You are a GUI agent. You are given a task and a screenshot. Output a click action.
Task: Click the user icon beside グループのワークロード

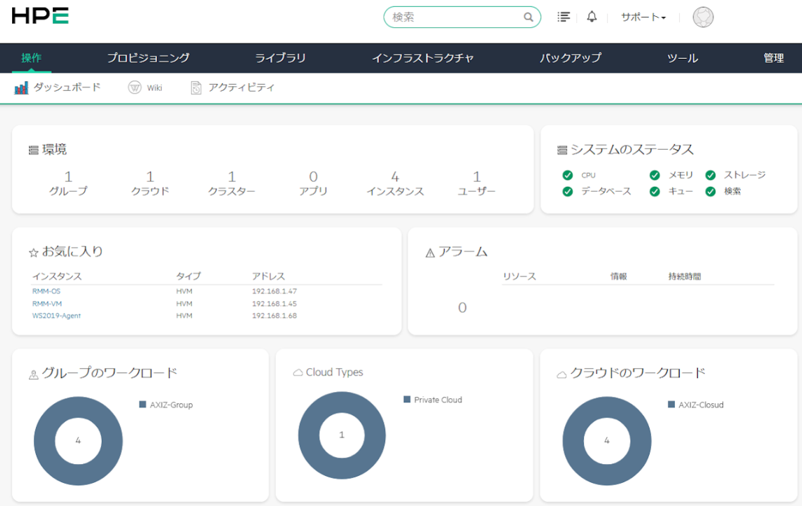[33, 375]
